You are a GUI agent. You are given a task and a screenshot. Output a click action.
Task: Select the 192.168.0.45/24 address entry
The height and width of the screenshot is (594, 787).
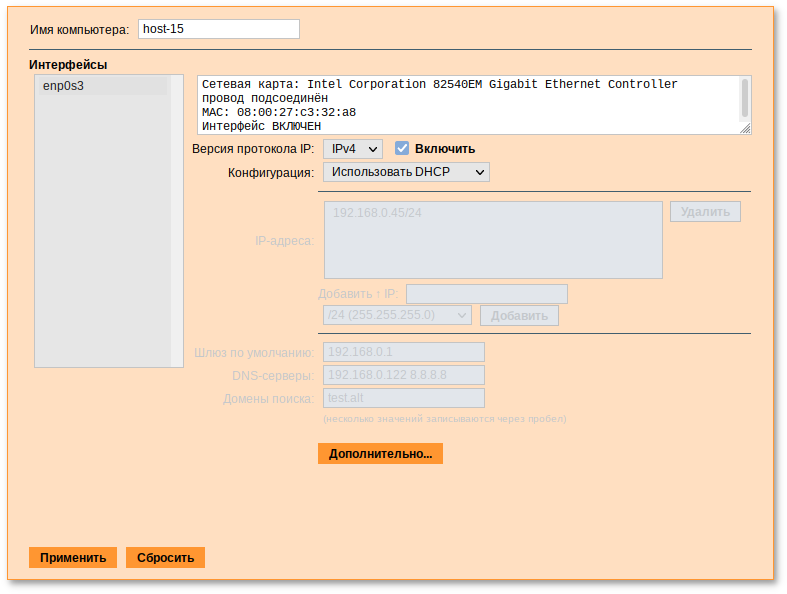pos(377,213)
